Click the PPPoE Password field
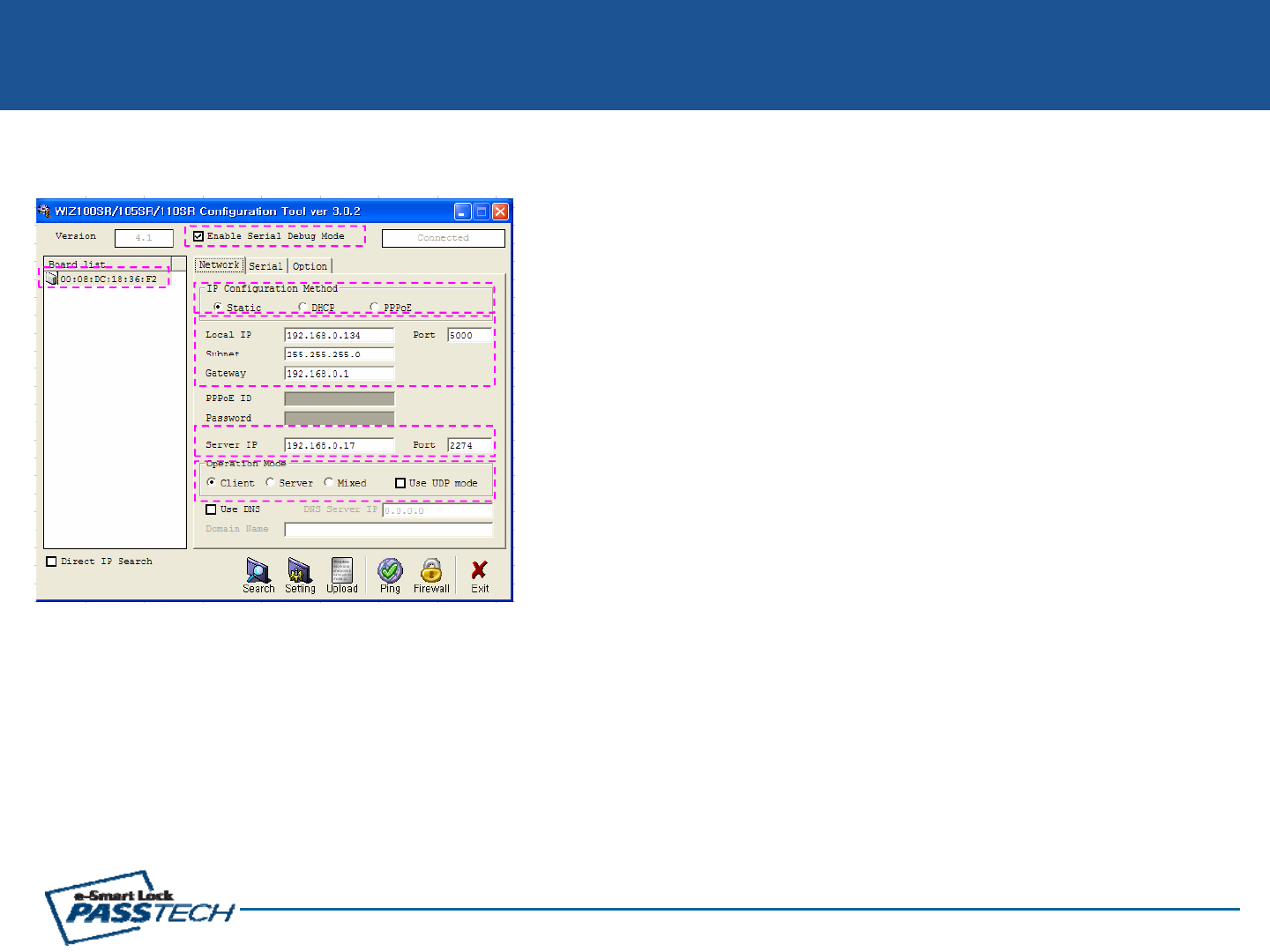 (x=339, y=418)
